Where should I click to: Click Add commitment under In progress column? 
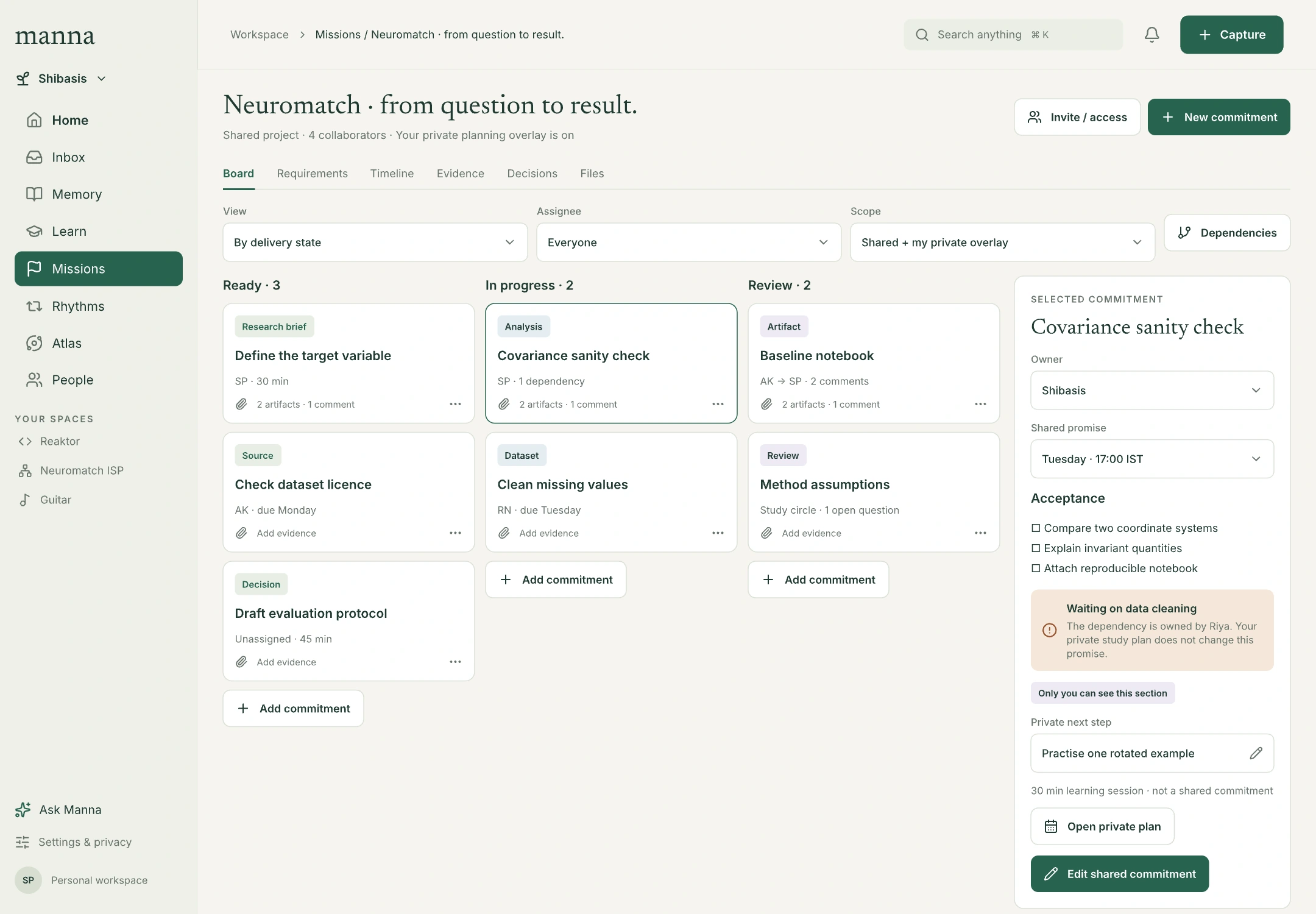coord(556,579)
